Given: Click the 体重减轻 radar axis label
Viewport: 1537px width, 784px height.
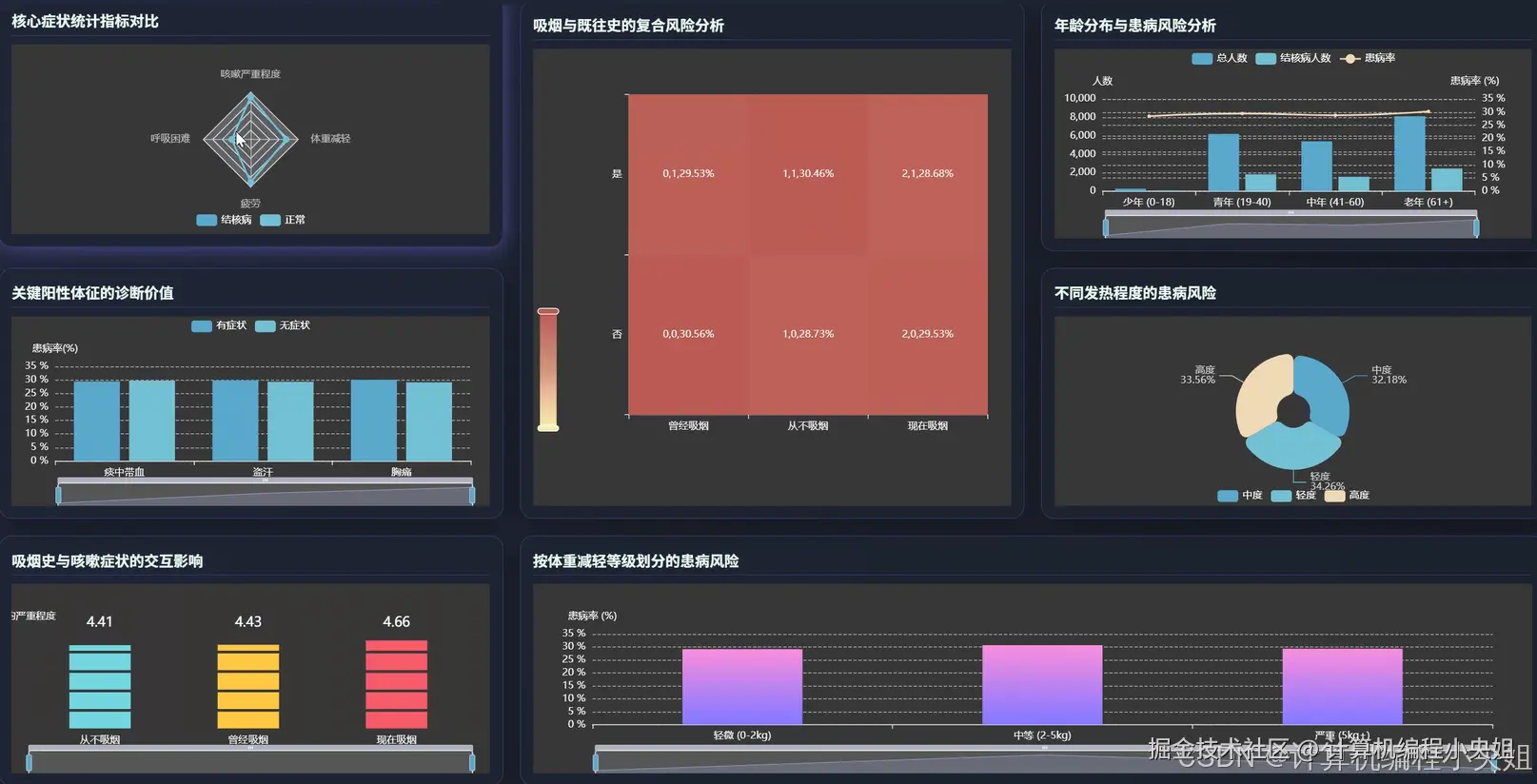Looking at the screenshot, I should [330, 139].
